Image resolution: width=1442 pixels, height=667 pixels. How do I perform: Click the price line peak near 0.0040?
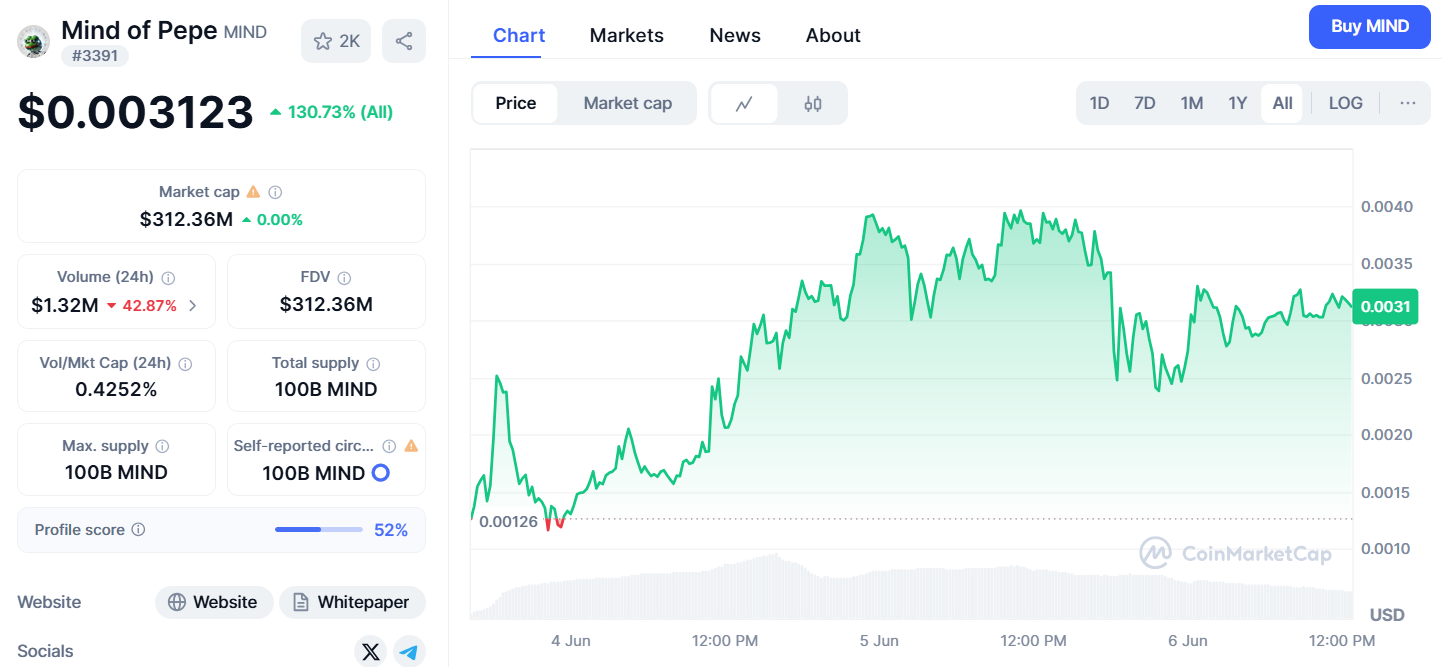pos(1019,212)
